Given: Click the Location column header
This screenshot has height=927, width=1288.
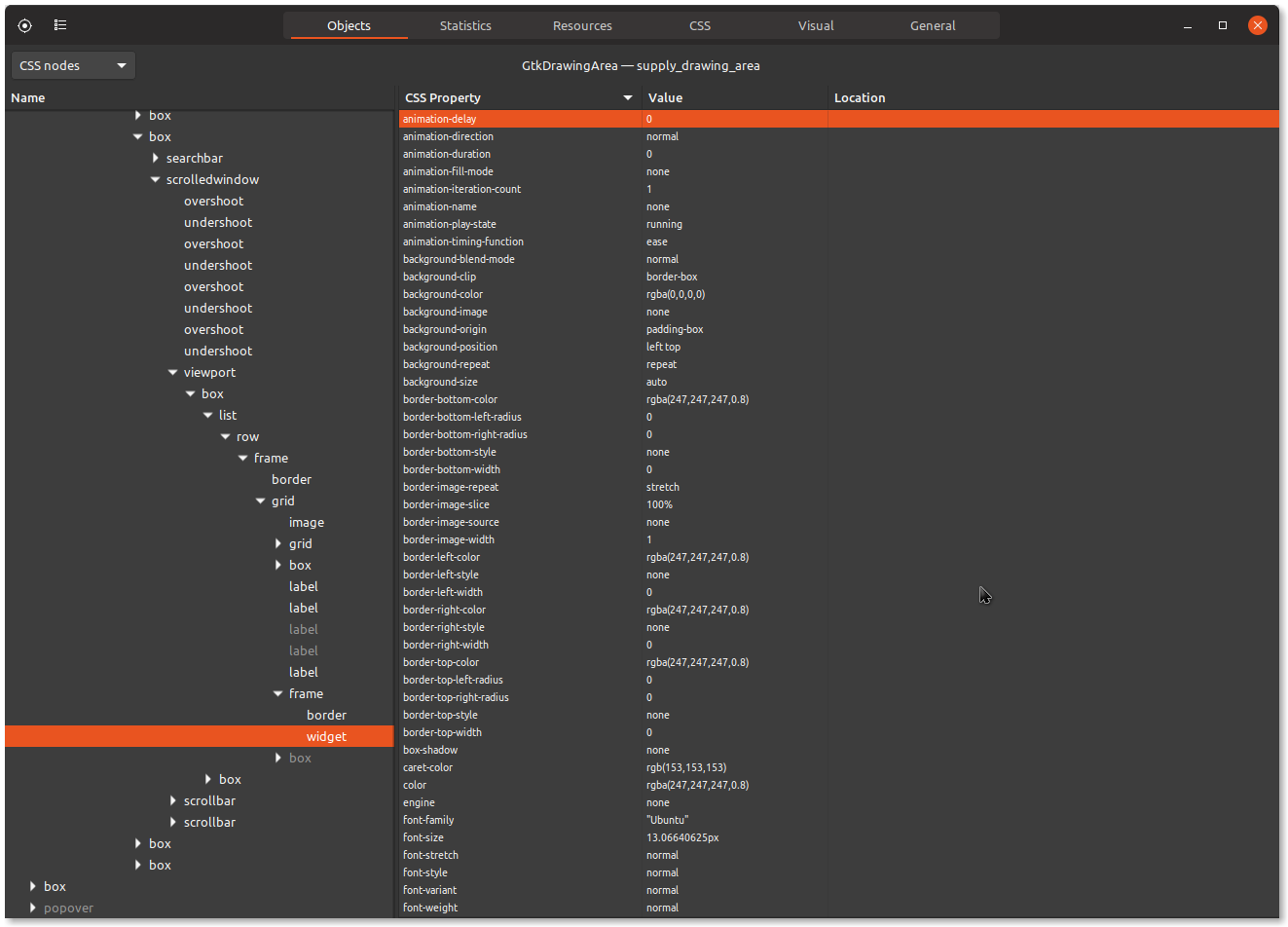Looking at the screenshot, I should point(859,97).
